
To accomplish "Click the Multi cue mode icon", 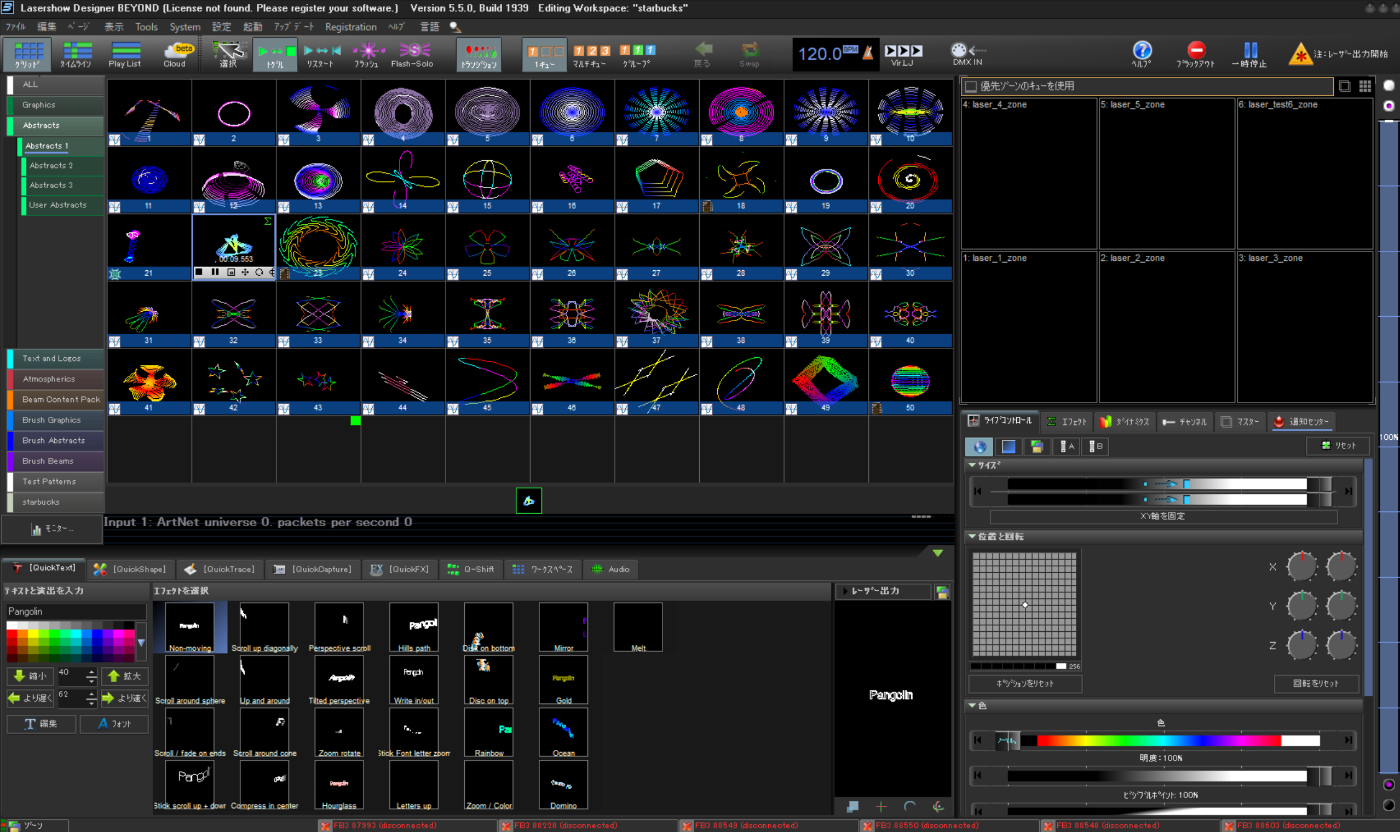I will [592, 54].
